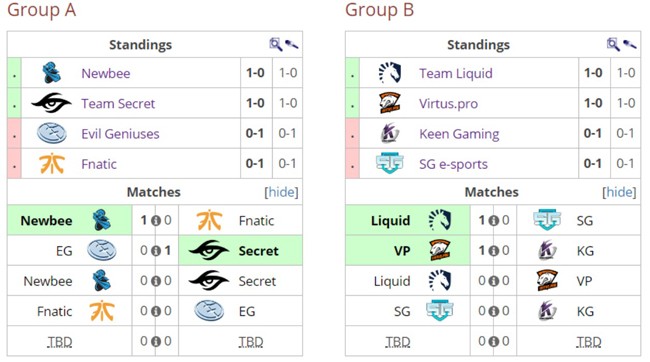Open the Fnatic link in standings
The image size is (650, 362).
(x=99, y=164)
